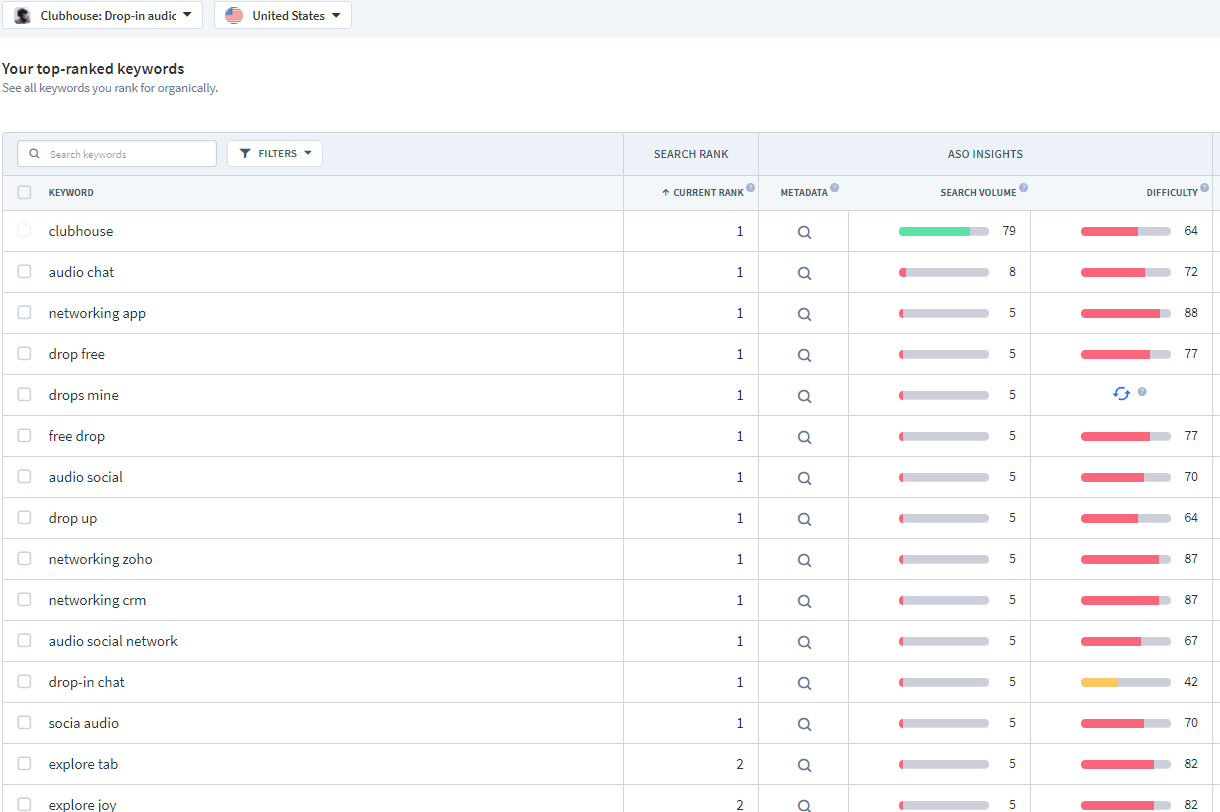This screenshot has width=1220, height=812.
Task: Open metadata magnifier for free drop
Action: 804,437
